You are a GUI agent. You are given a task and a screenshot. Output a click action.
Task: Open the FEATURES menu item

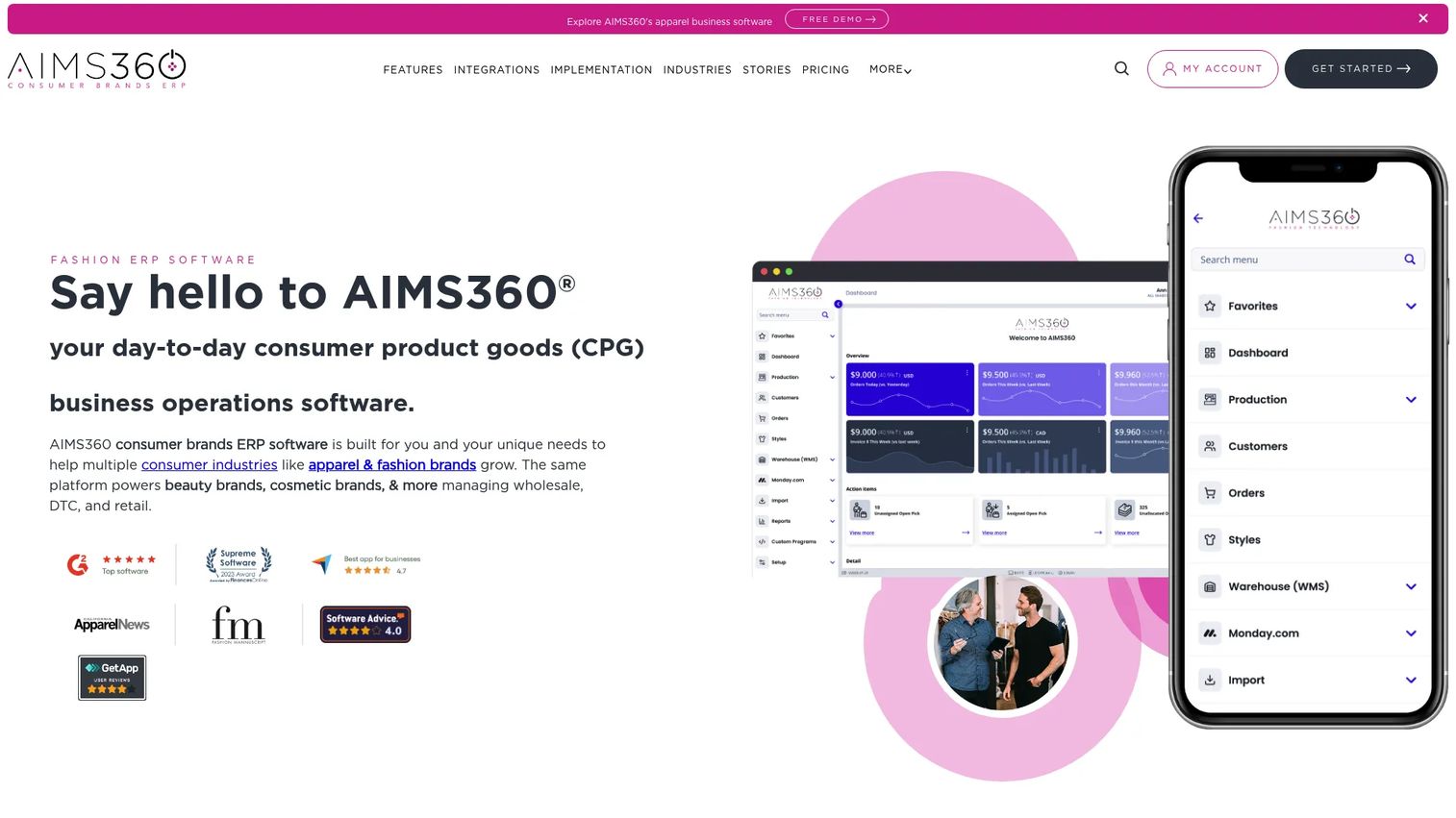[413, 70]
